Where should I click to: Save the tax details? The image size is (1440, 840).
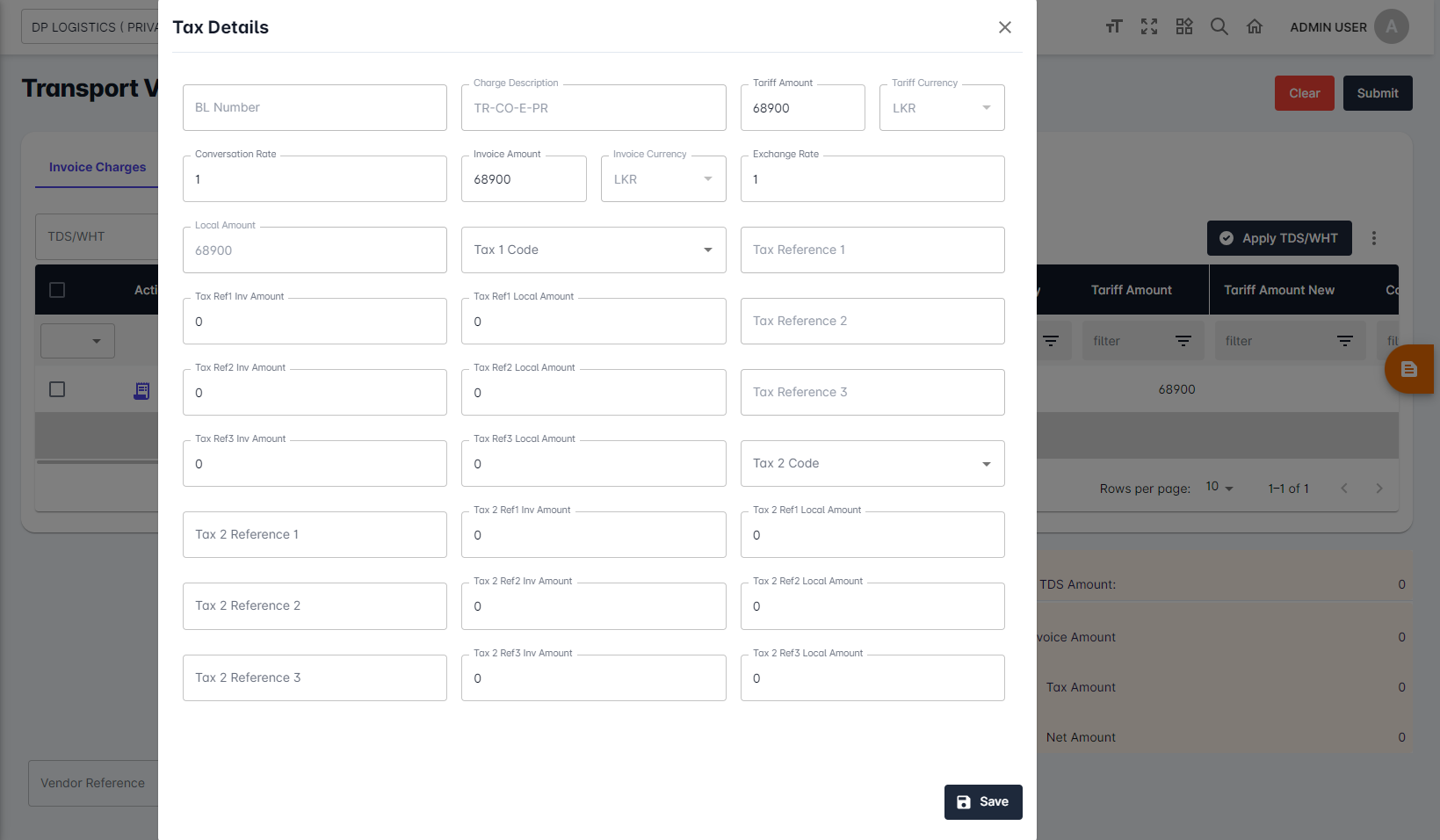pos(982,802)
